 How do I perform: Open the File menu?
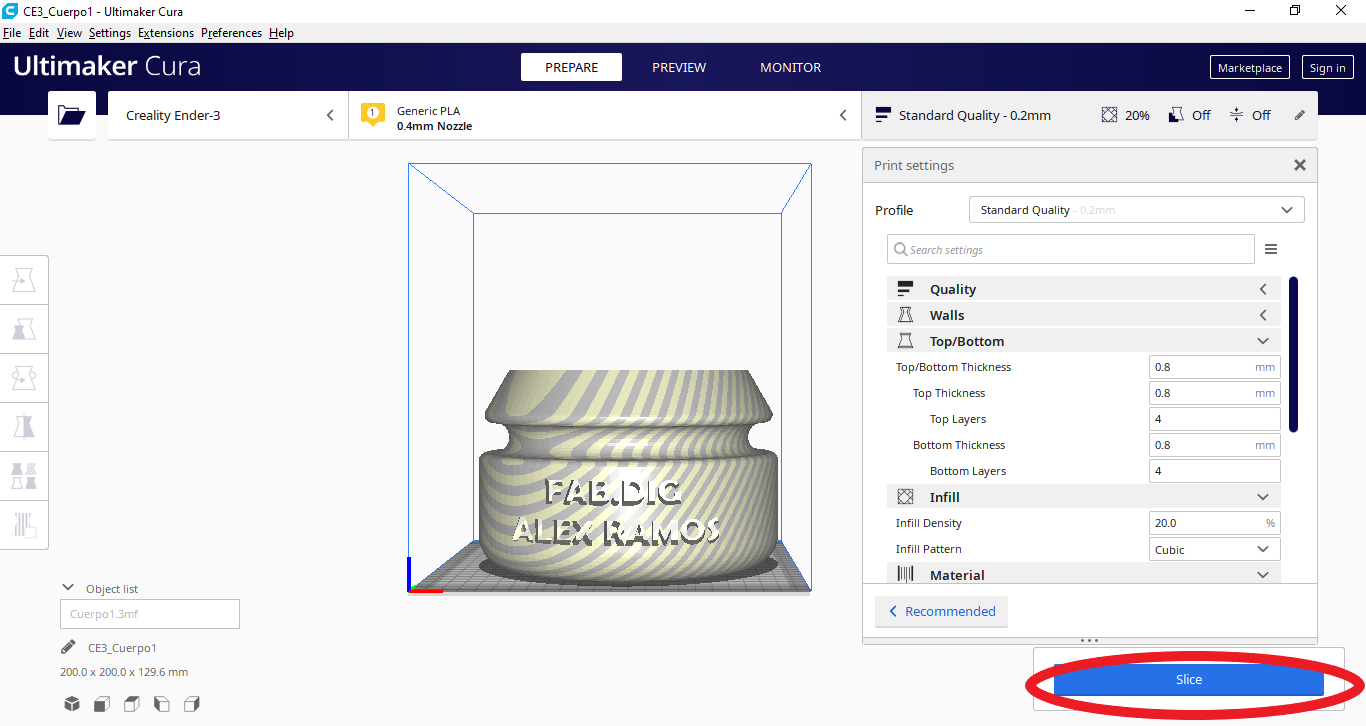click(12, 33)
